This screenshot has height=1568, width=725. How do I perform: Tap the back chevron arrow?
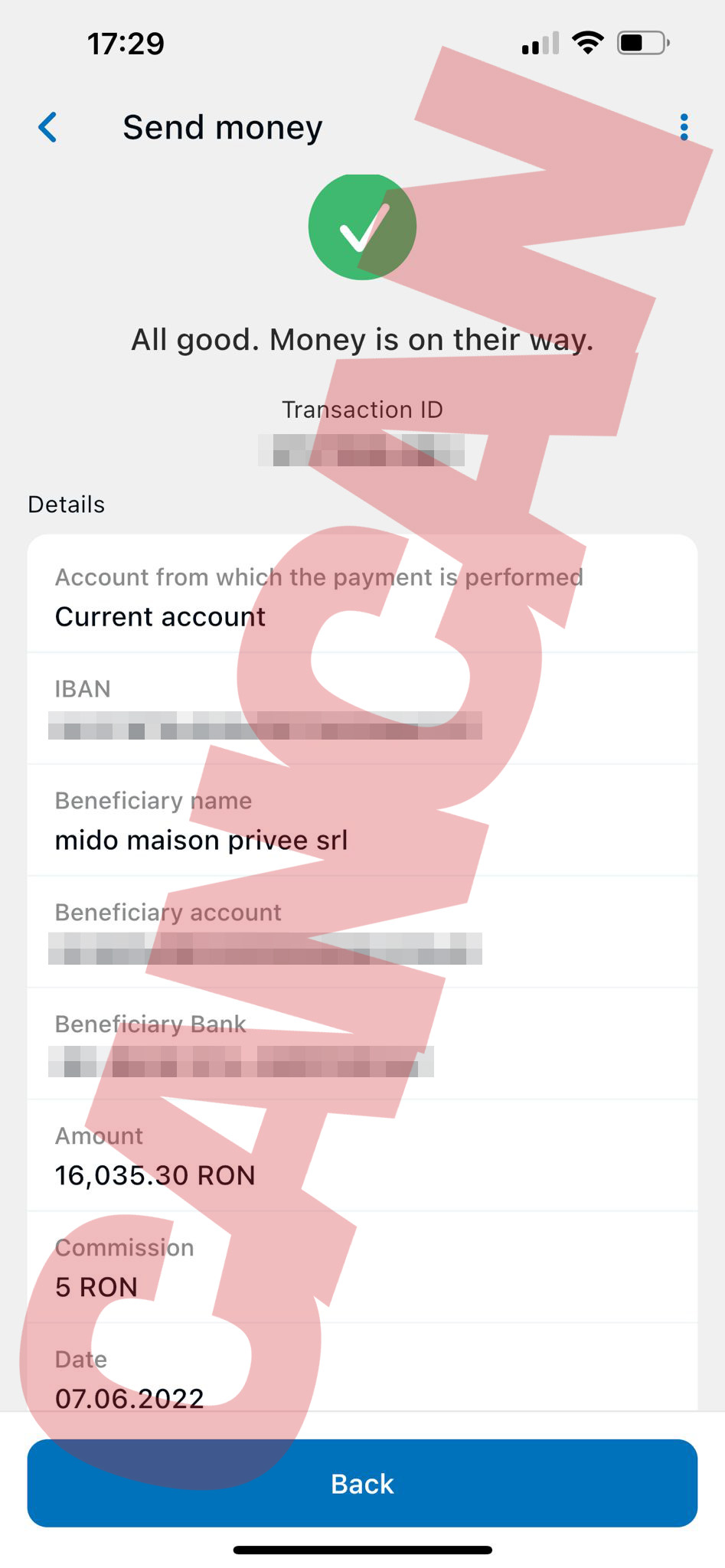[47, 127]
